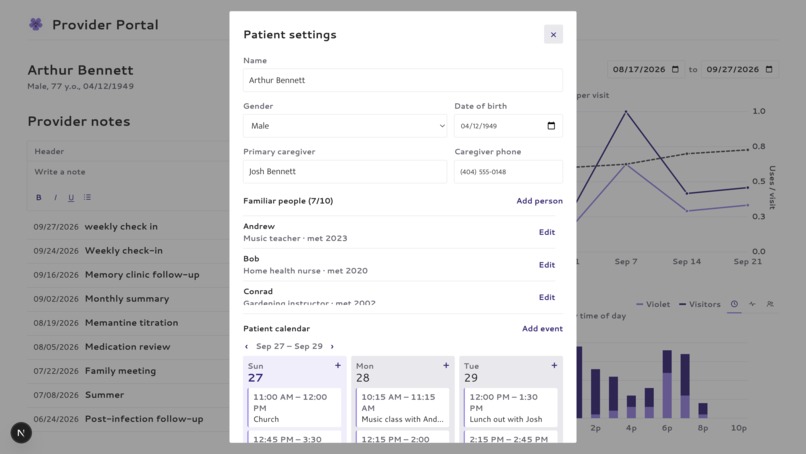Open Church event on Sunday
Viewport: 806px width, 454px height.
(295, 408)
